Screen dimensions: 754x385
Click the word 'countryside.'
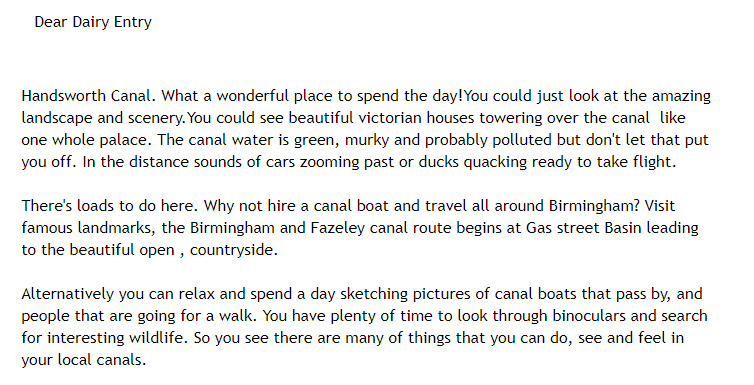(234, 250)
